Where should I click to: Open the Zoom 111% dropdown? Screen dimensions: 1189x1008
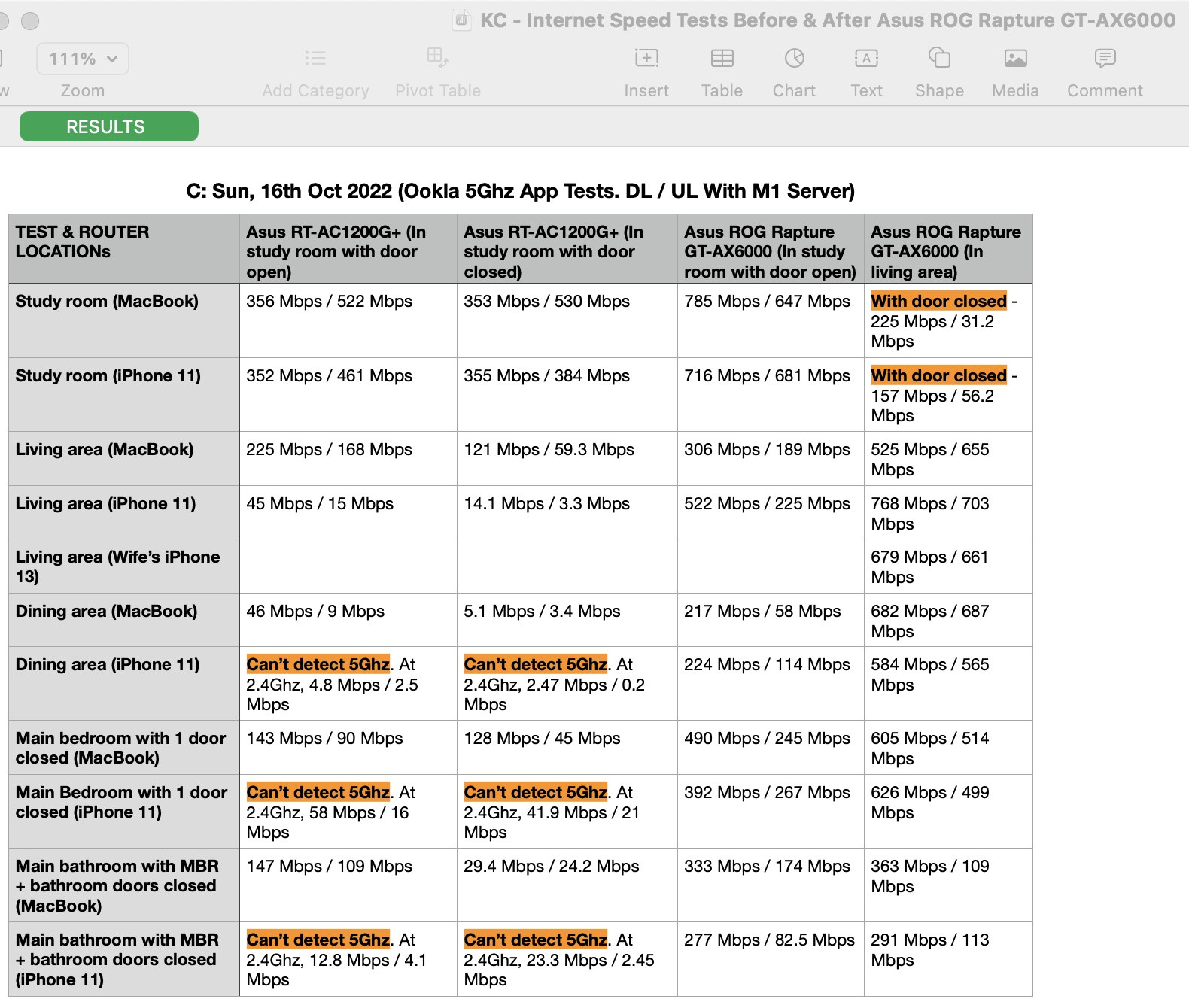(x=83, y=59)
